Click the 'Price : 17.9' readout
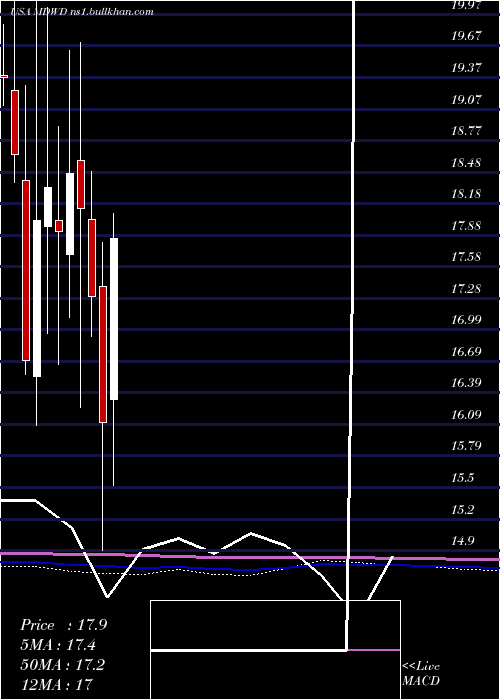Image resolution: width=500 pixels, height=700 pixels. pyautogui.click(x=63, y=625)
